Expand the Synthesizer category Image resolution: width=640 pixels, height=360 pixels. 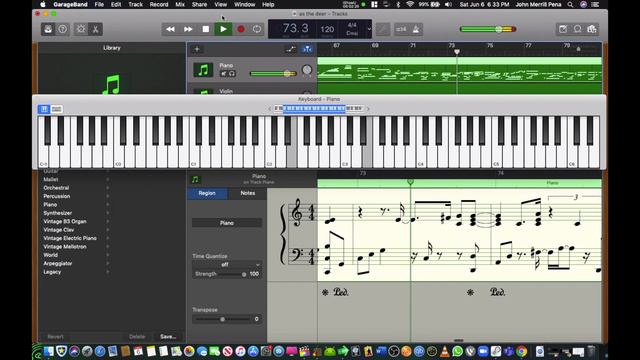108,213
